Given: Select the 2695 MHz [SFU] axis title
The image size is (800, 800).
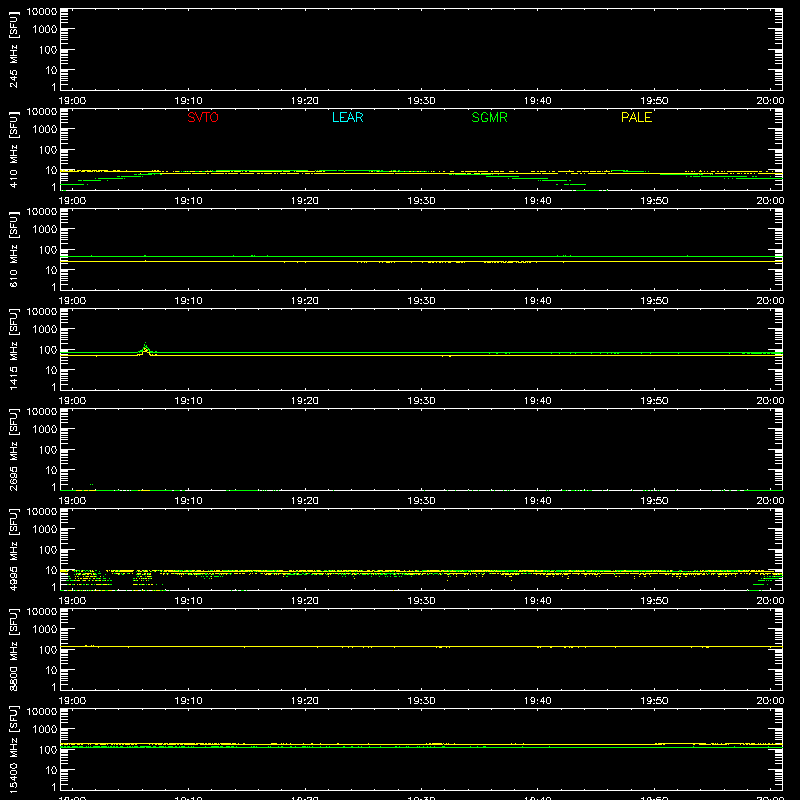Looking at the screenshot, I should (x=13, y=449).
